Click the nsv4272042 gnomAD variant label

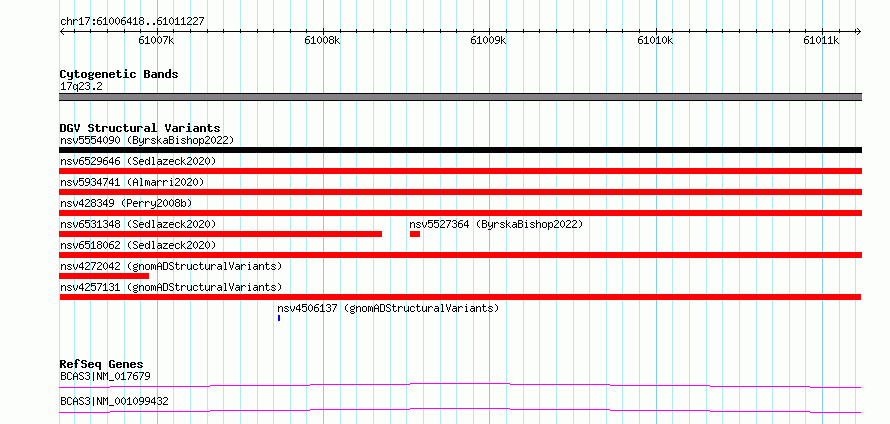tap(171, 266)
